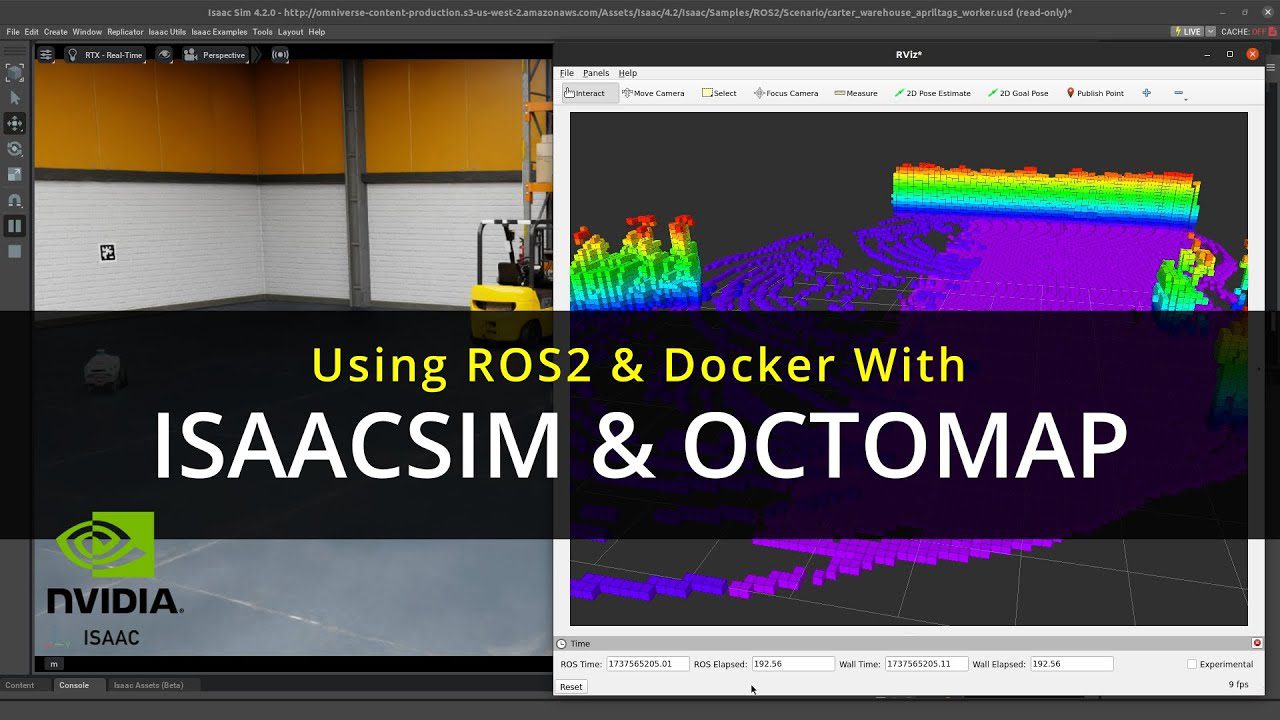Open the Tools menu

(262, 32)
